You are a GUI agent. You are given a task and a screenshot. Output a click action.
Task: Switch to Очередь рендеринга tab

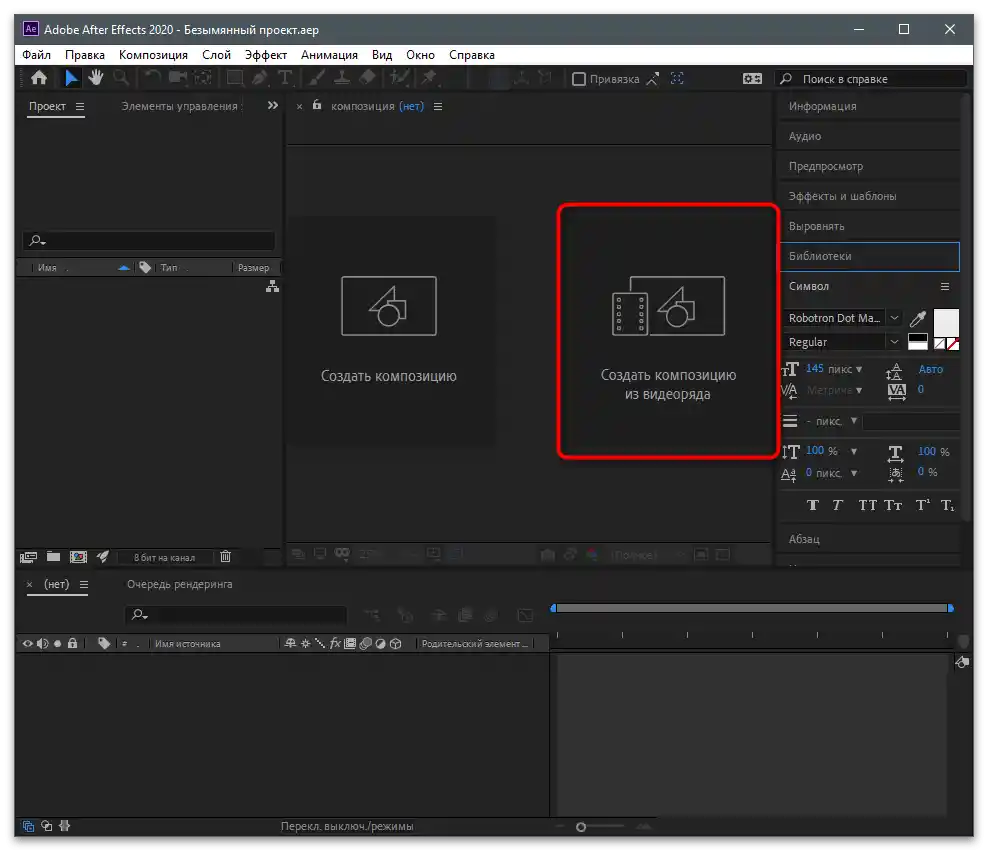point(180,585)
